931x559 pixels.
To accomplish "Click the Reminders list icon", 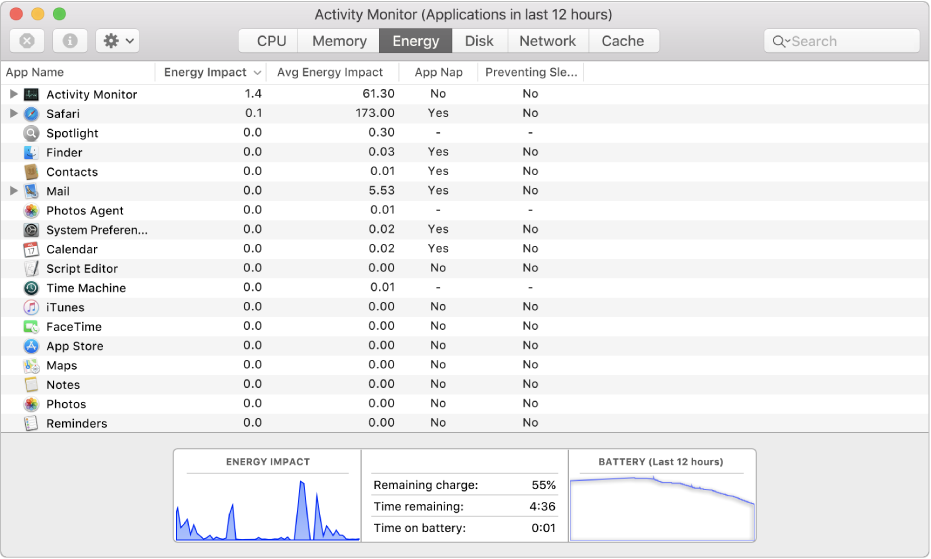I will click(x=31, y=424).
